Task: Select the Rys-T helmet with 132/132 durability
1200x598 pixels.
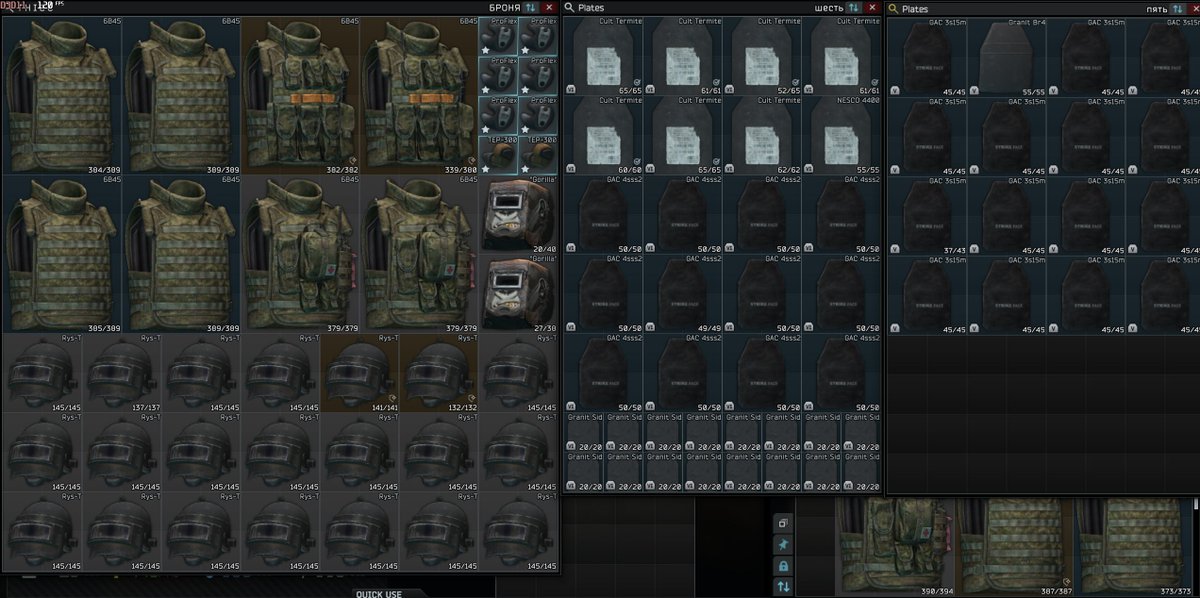Action: click(439, 373)
